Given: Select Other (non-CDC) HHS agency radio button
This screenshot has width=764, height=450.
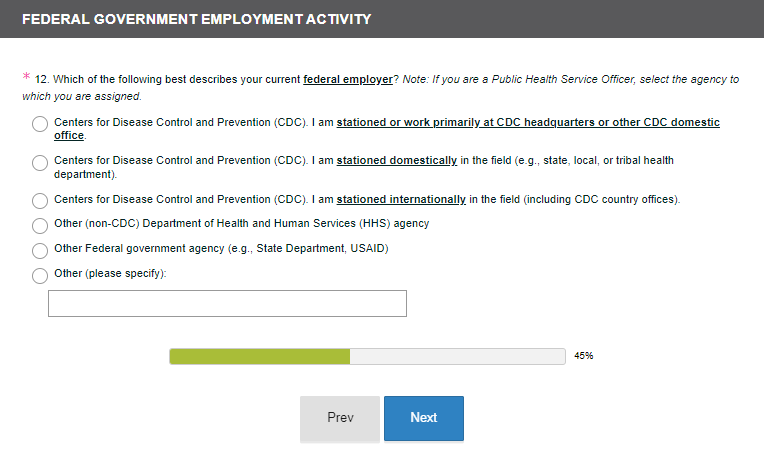Looking at the screenshot, I should click(40, 225).
